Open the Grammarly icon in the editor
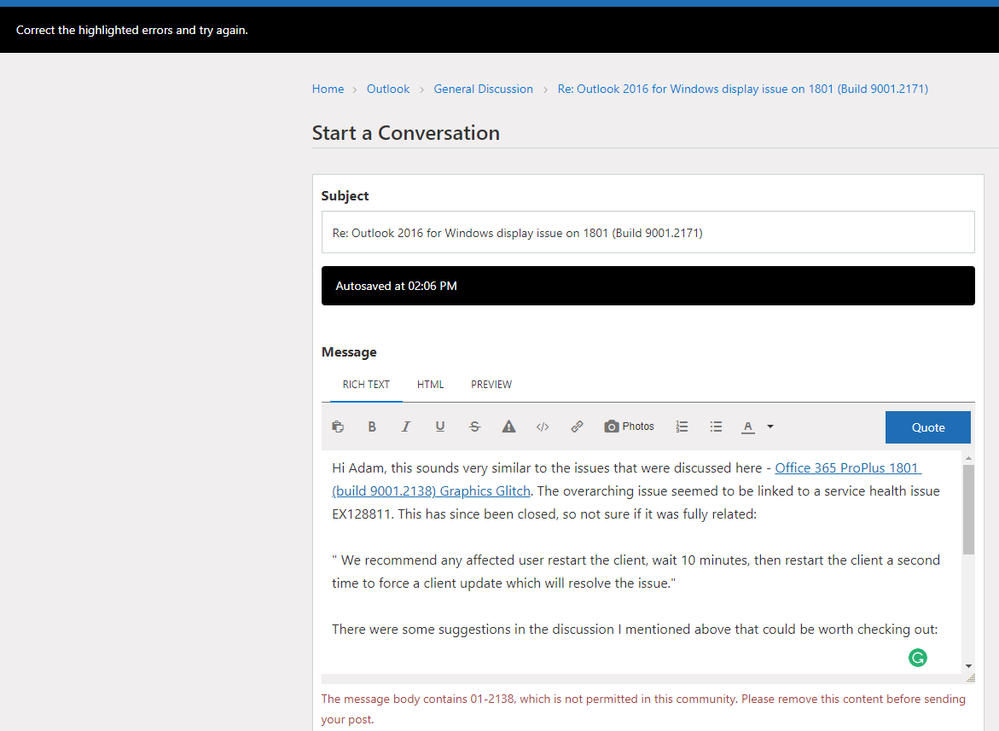Image resolution: width=999 pixels, height=731 pixels. tap(917, 658)
